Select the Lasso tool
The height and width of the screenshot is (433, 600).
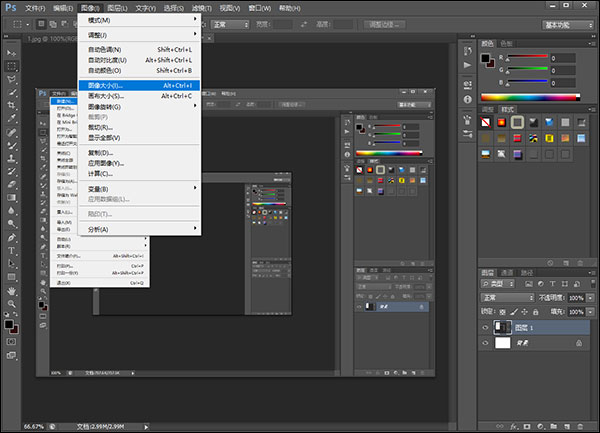[12, 79]
